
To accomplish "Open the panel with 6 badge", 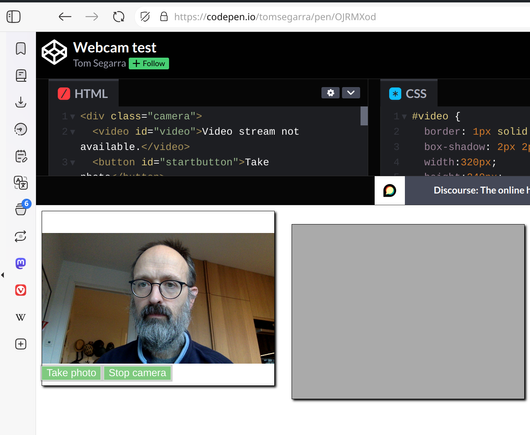I will click(x=22, y=208).
